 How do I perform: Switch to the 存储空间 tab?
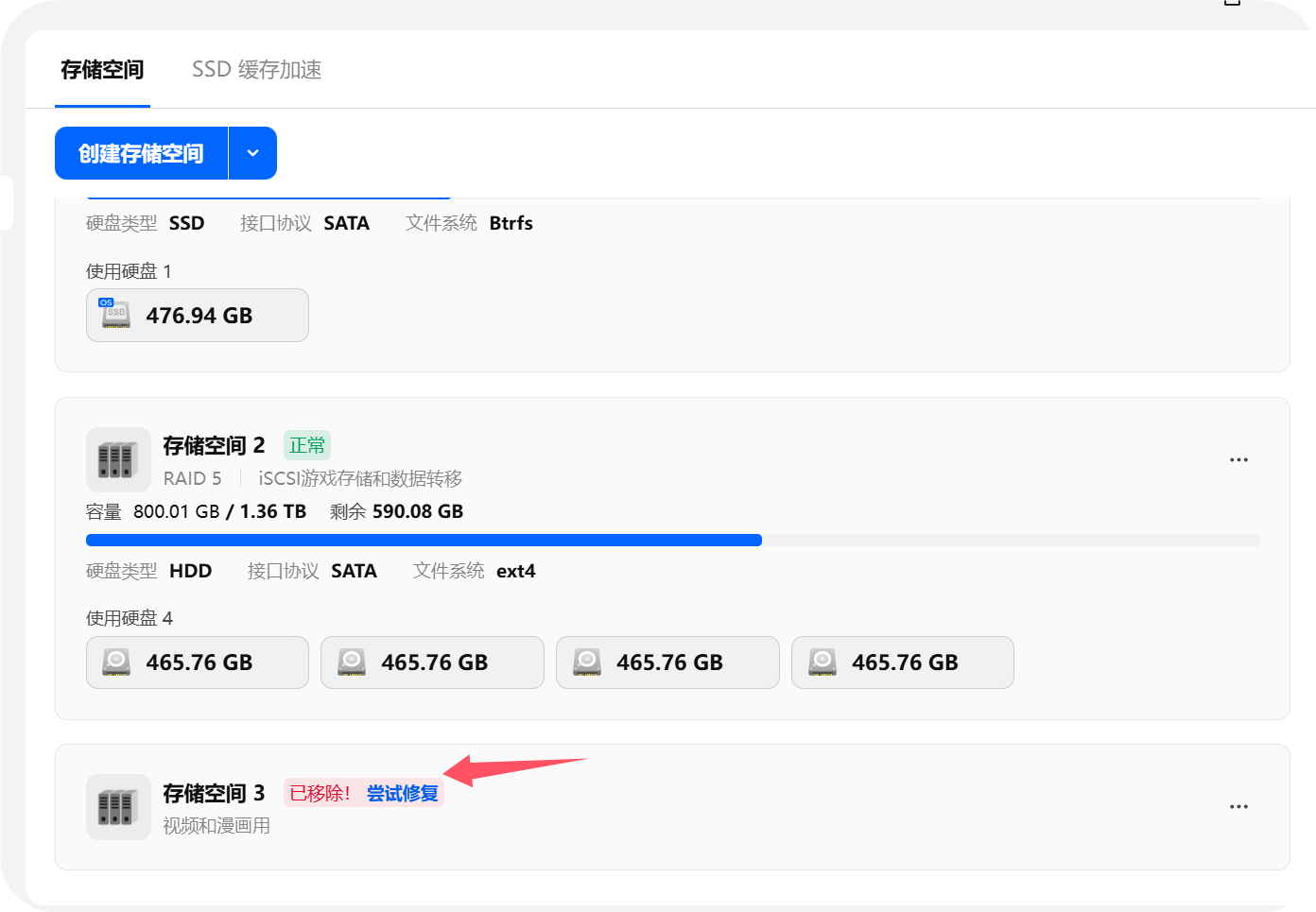[x=102, y=70]
